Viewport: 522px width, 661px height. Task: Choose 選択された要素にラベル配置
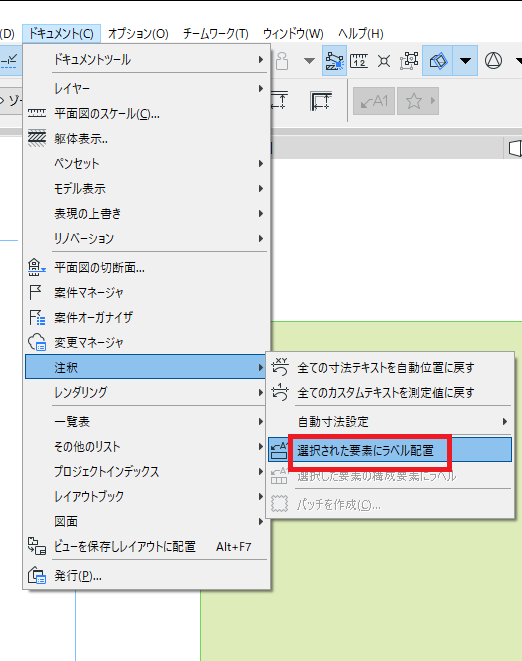pyautogui.click(x=390, y=450)
